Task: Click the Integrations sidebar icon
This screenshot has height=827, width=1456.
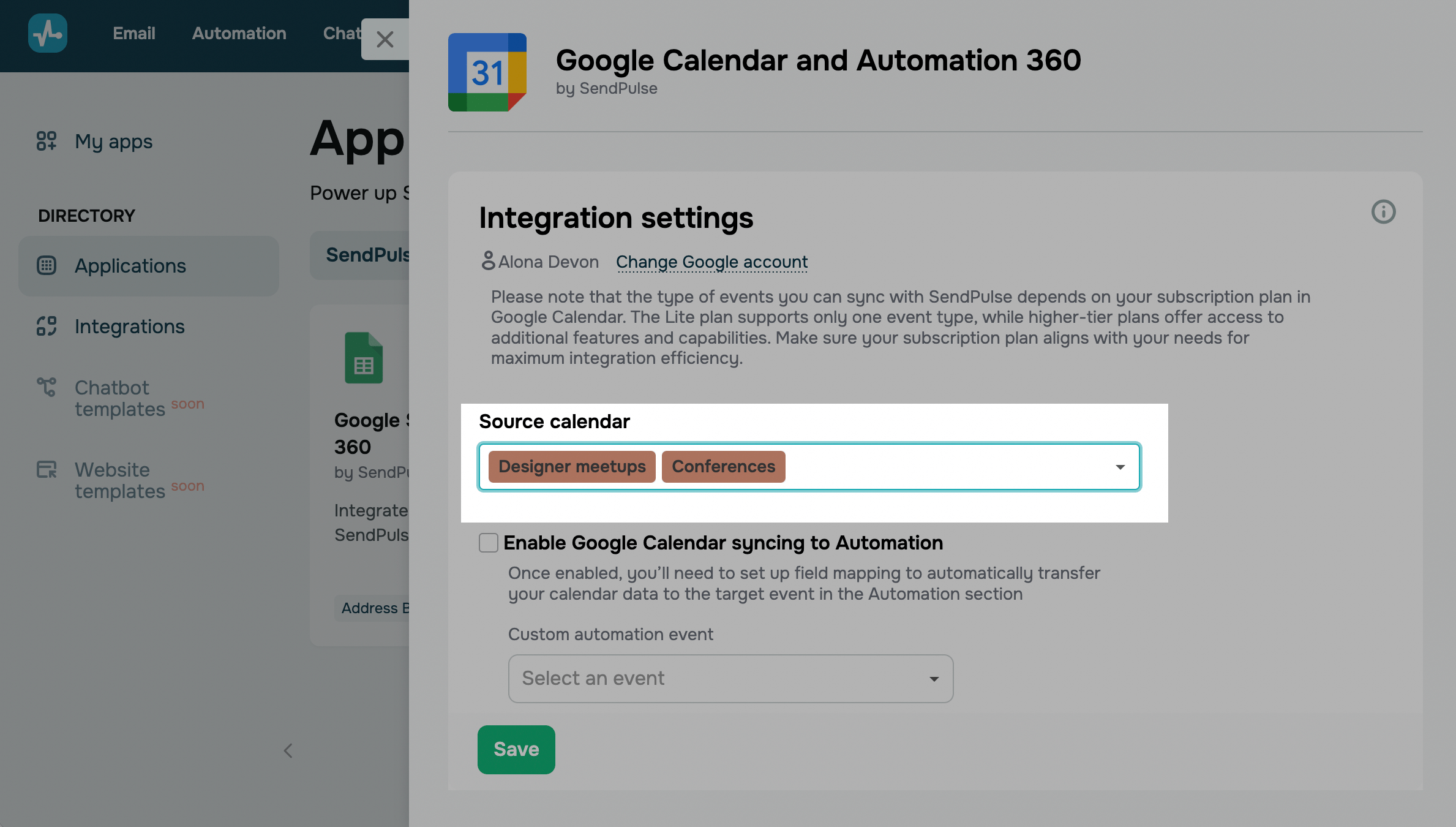Action: point(47,326)
